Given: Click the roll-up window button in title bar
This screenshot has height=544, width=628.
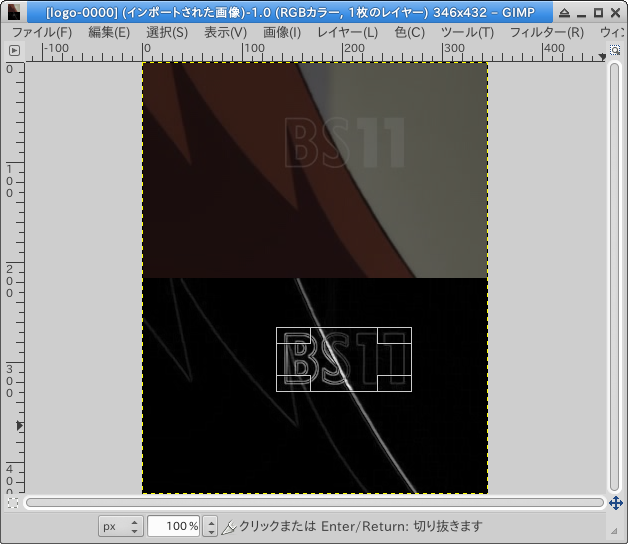Looking at the screenshot, I should (x=564, y=13).
